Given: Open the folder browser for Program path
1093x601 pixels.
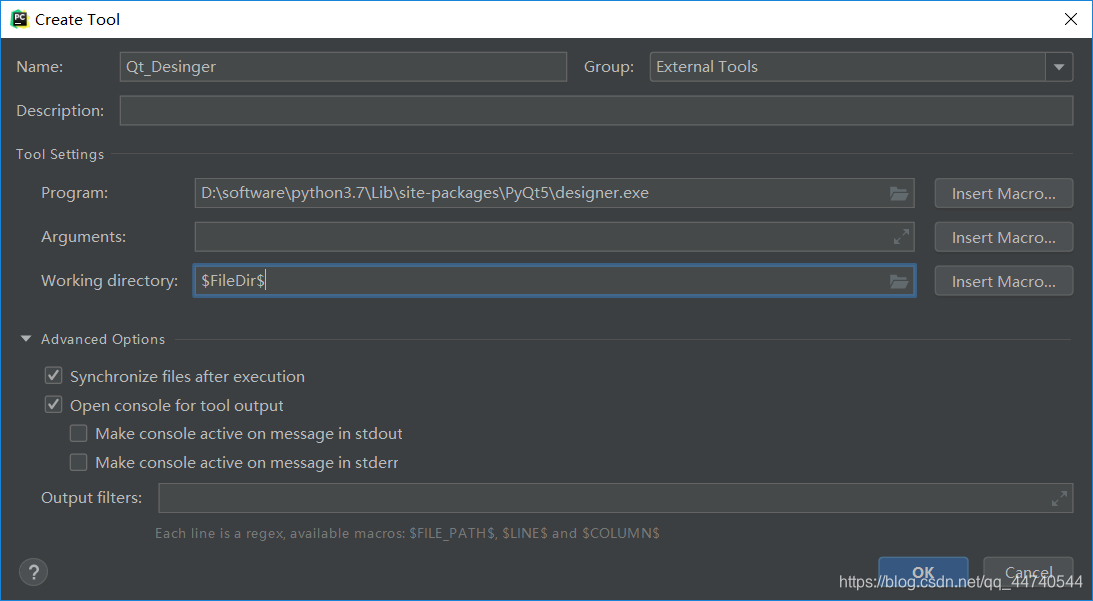Looking at the screenshot, I should pyautogui.click(x=898, y=193).
